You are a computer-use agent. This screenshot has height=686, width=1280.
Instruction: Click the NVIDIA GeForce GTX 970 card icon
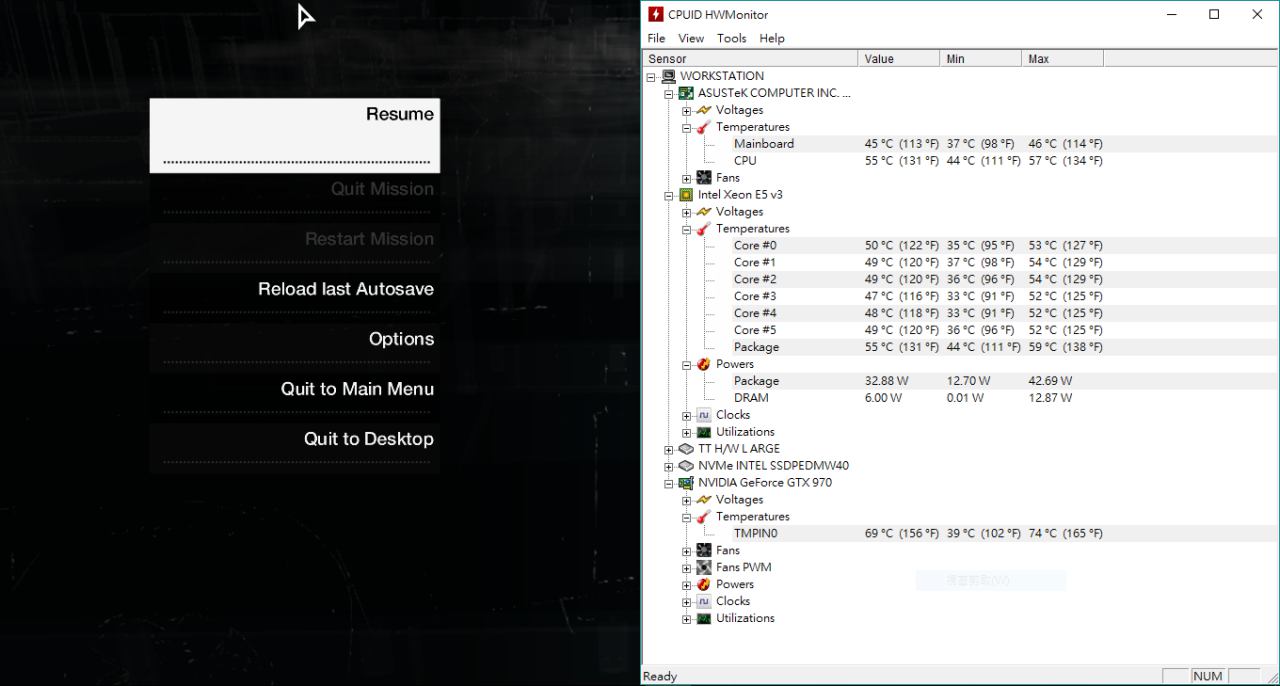686,483
